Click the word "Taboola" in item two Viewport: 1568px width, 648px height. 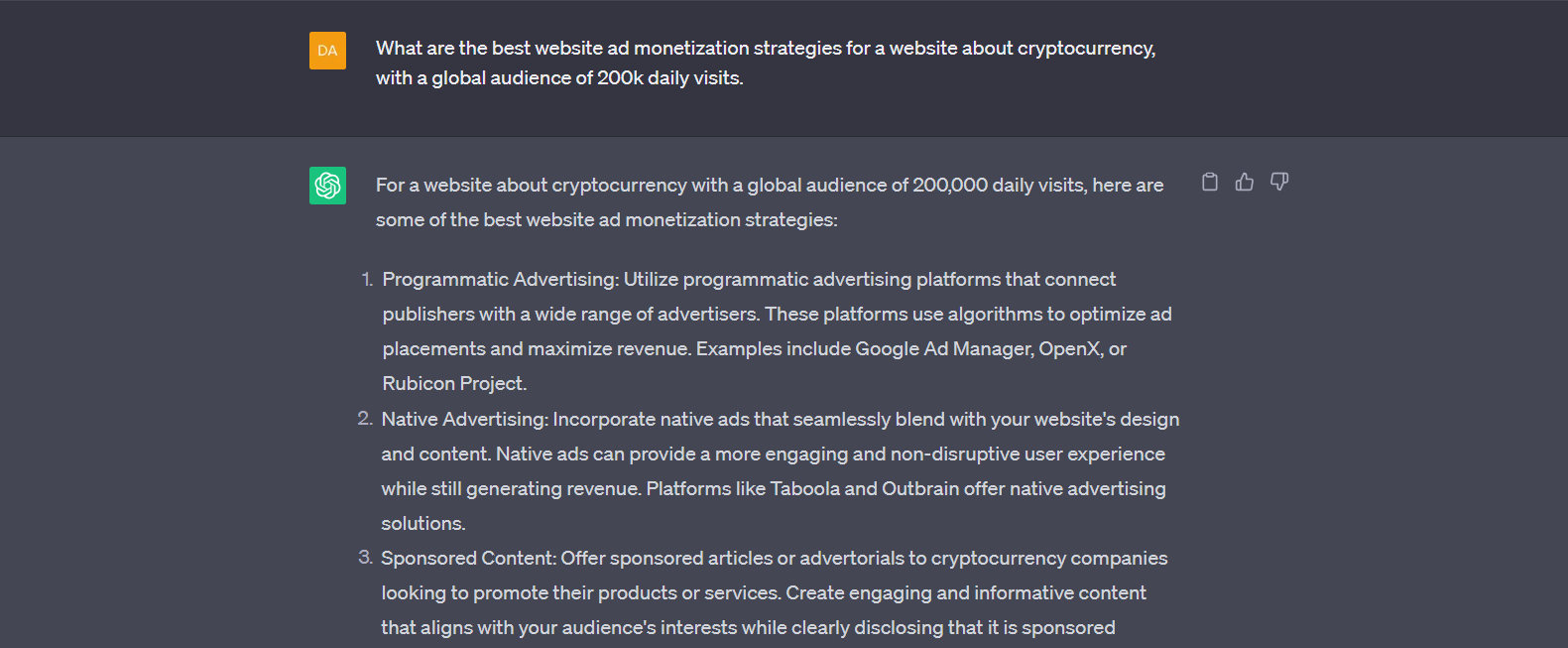[804, 489]
